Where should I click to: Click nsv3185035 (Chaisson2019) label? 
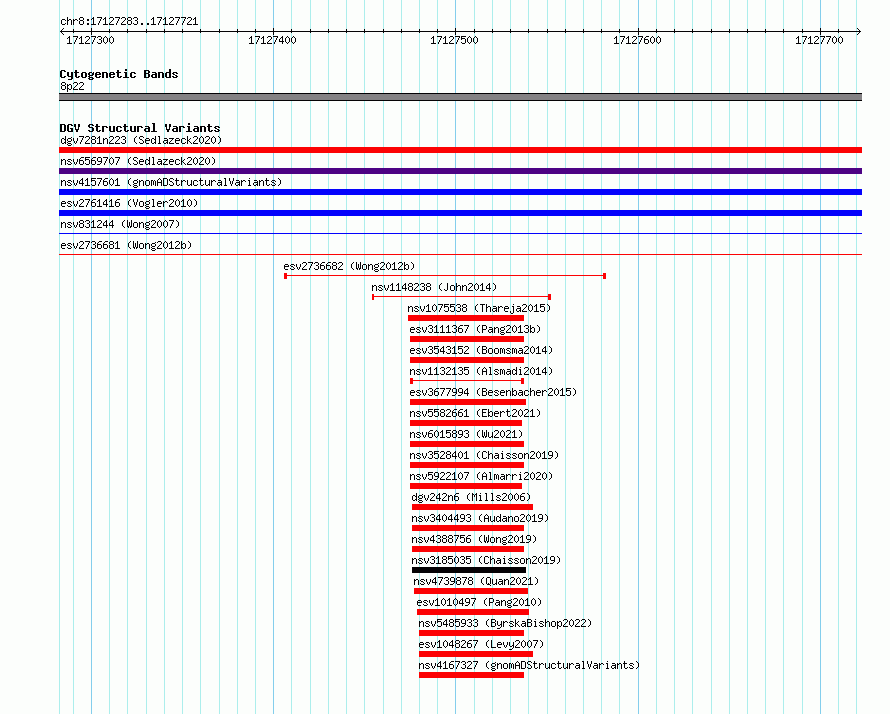[x=486, y=560]
